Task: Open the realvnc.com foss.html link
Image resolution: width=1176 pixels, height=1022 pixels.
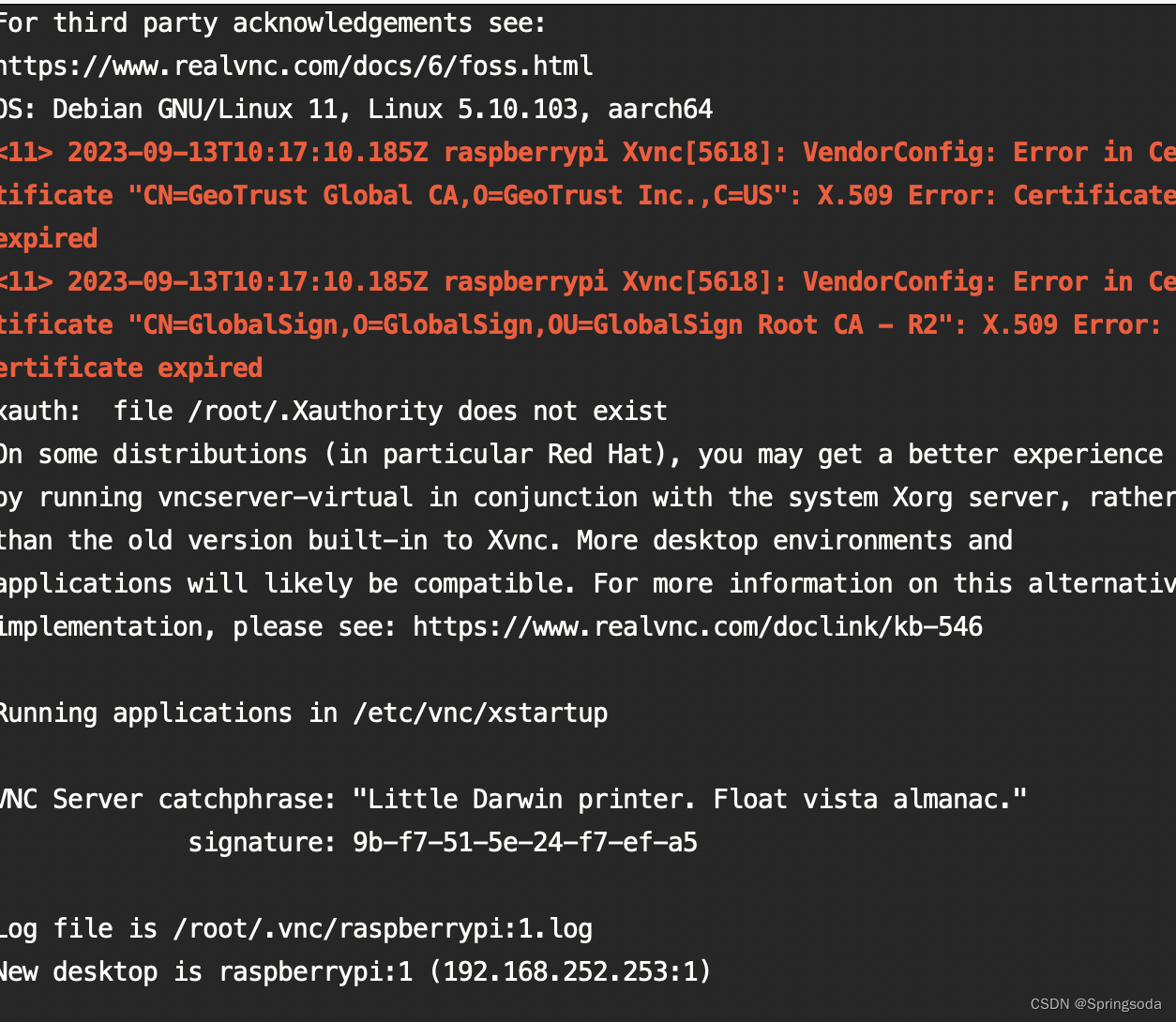Action: [x=295, y=66]
